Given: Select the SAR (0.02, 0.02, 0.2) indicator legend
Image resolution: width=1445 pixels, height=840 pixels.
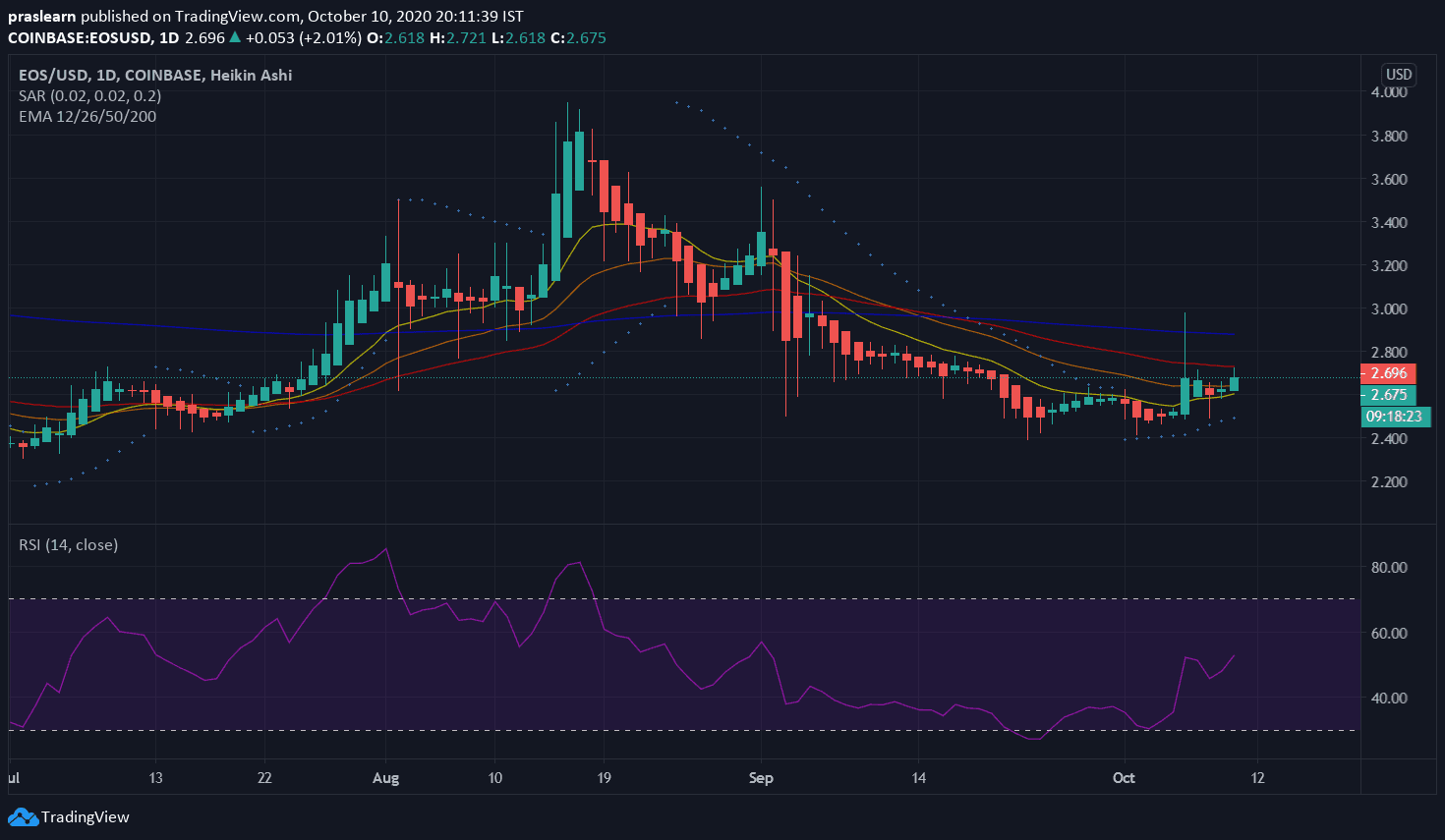Looking at the screenshot, I should tap(89, 95).
